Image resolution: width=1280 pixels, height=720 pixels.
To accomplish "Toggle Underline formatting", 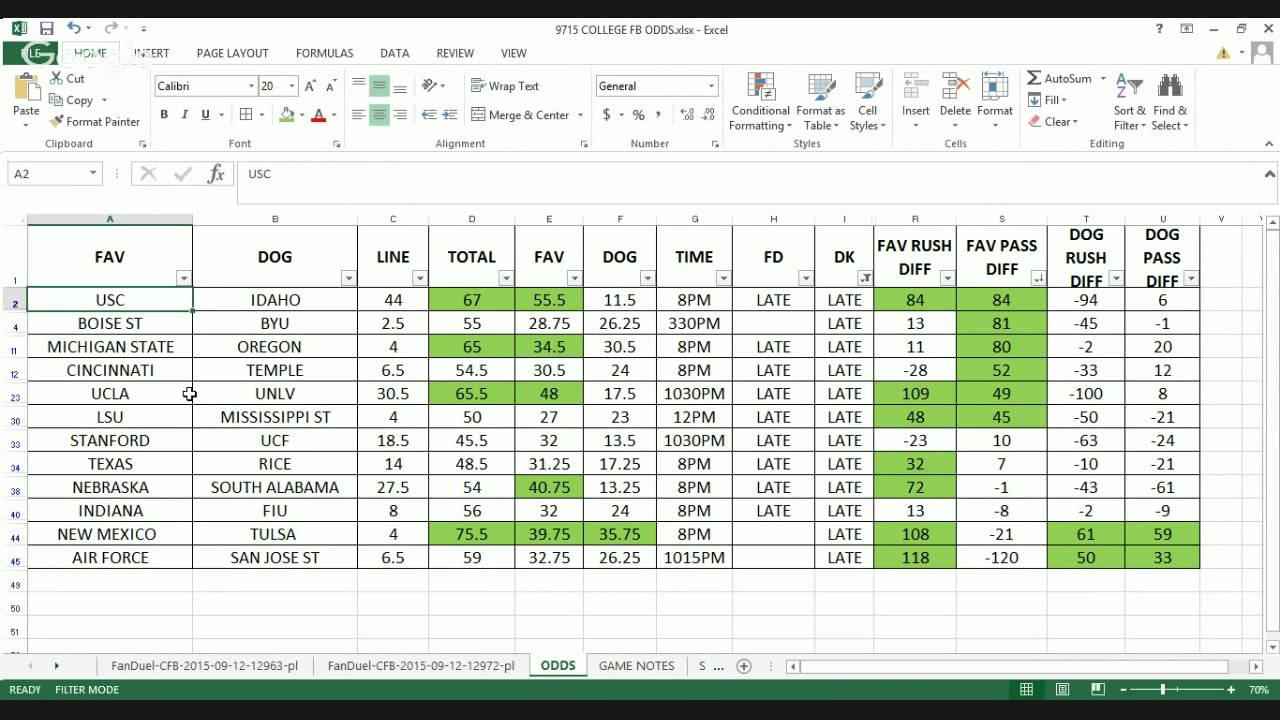I will coord(206,115).
